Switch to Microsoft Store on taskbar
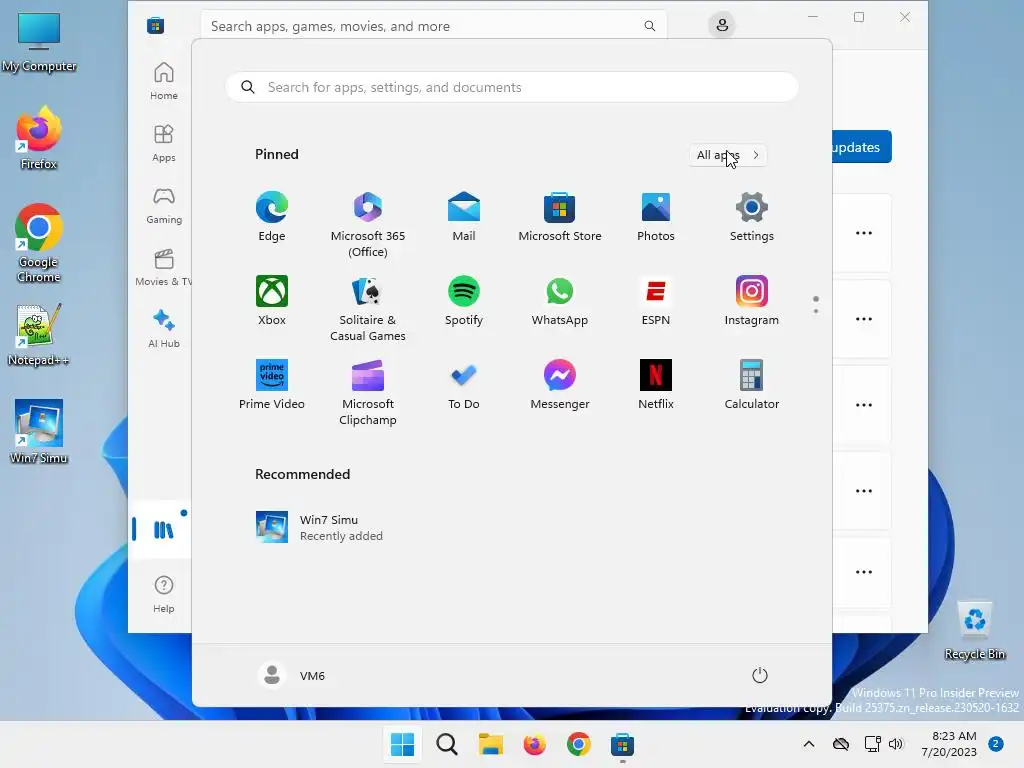1024x768 pixels. pyautogui.click(x=622, y=744)
